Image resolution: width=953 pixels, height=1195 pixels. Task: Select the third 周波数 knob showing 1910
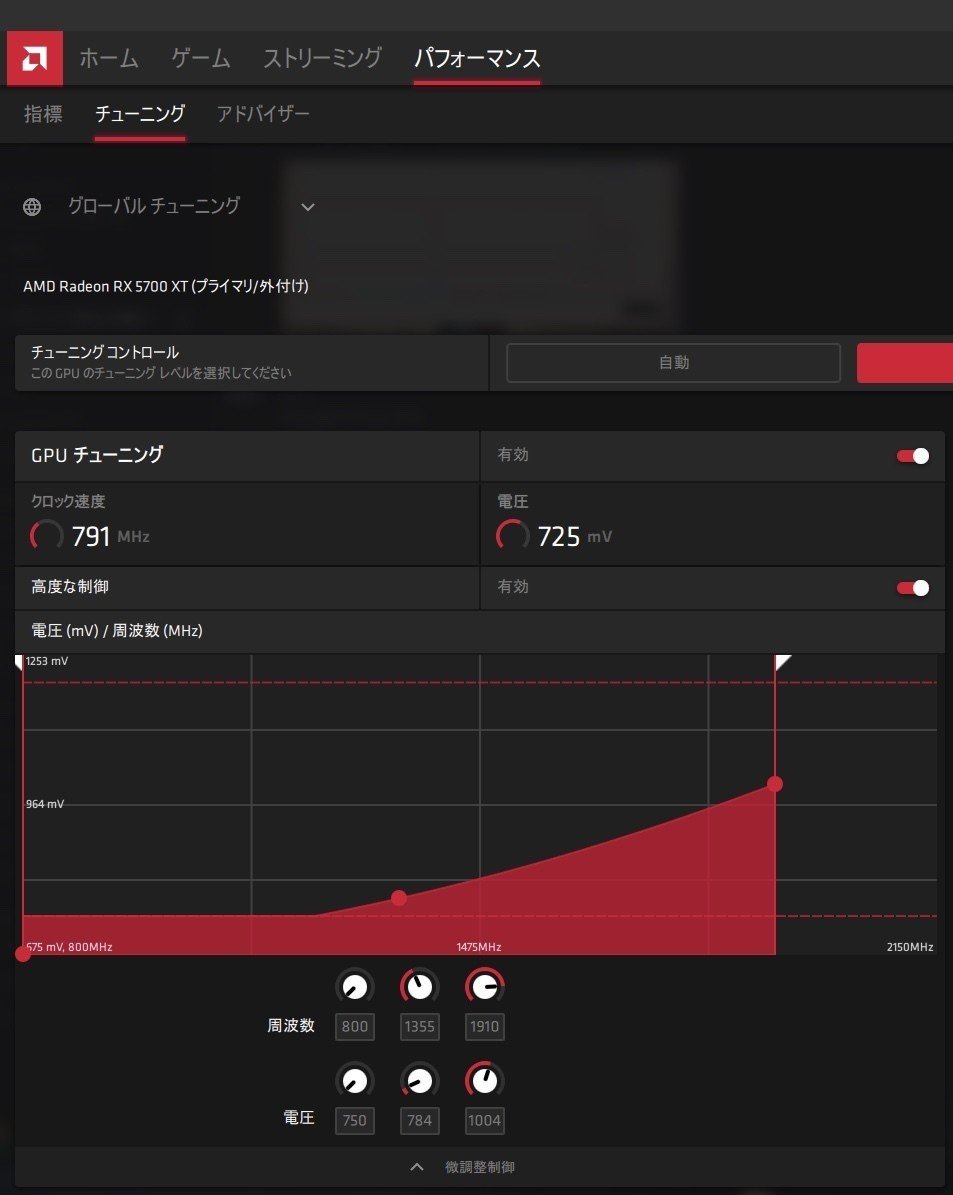tap(484, 986)
